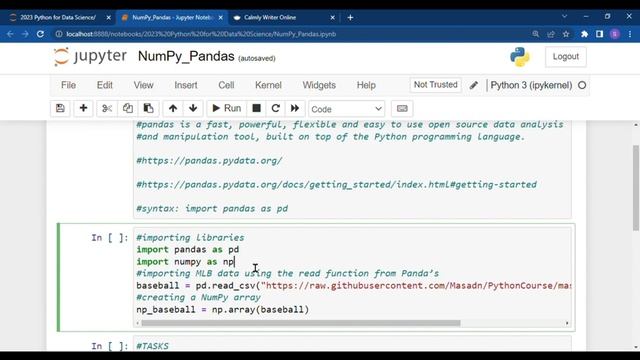Click the kernel idle circle indicator
Viewport: 640px width, 360px height.
582,85
